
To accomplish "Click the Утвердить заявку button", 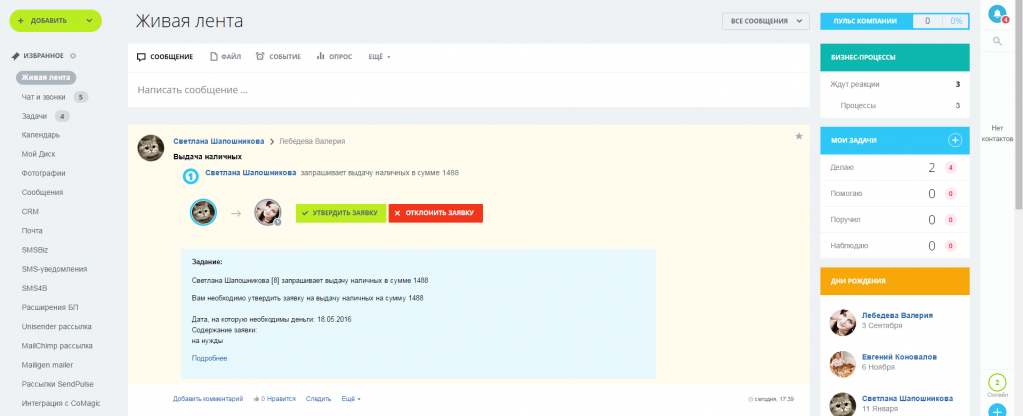I will pos(341,213).
